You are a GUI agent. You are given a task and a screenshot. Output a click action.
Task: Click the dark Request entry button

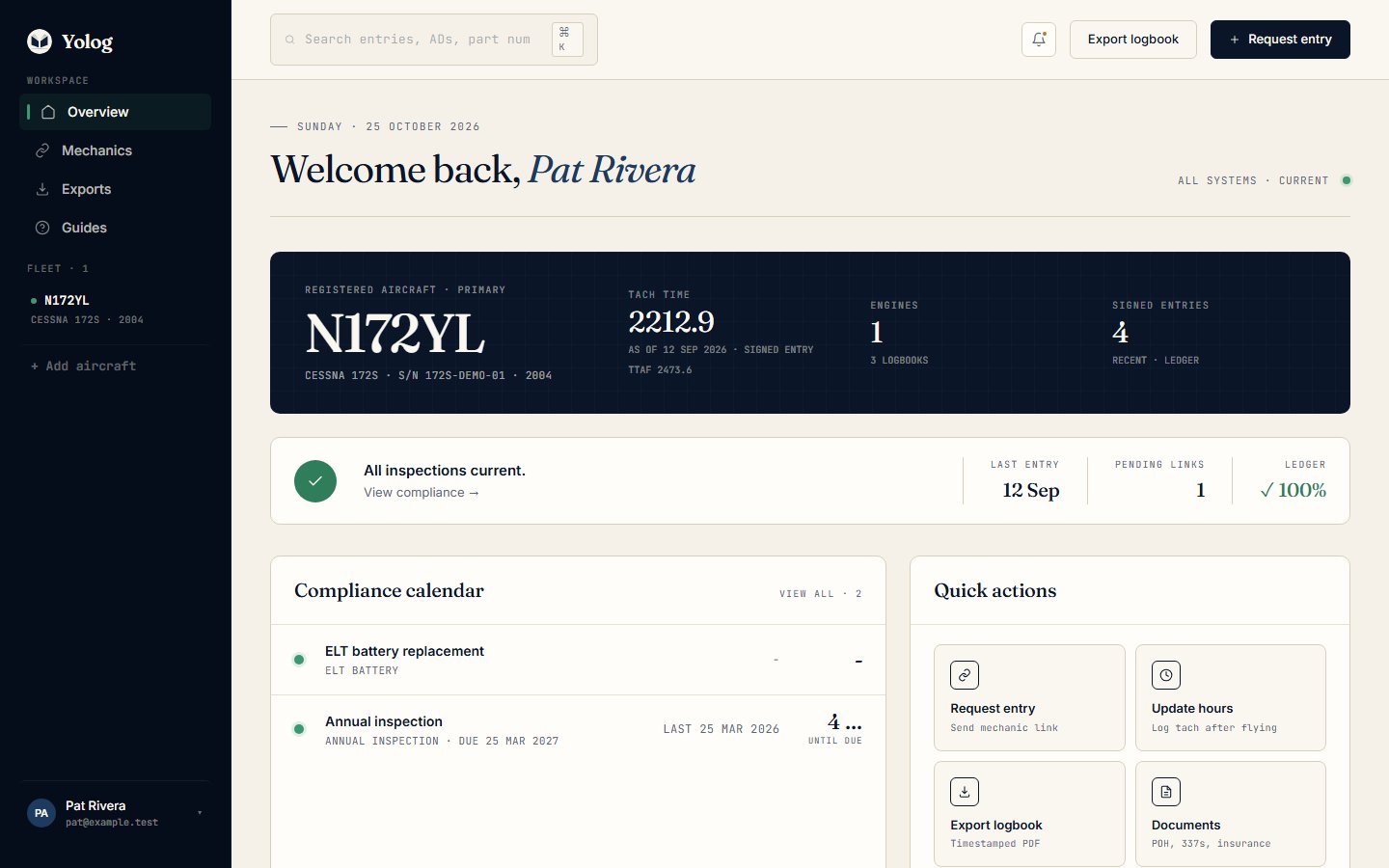coord(1280,40)
